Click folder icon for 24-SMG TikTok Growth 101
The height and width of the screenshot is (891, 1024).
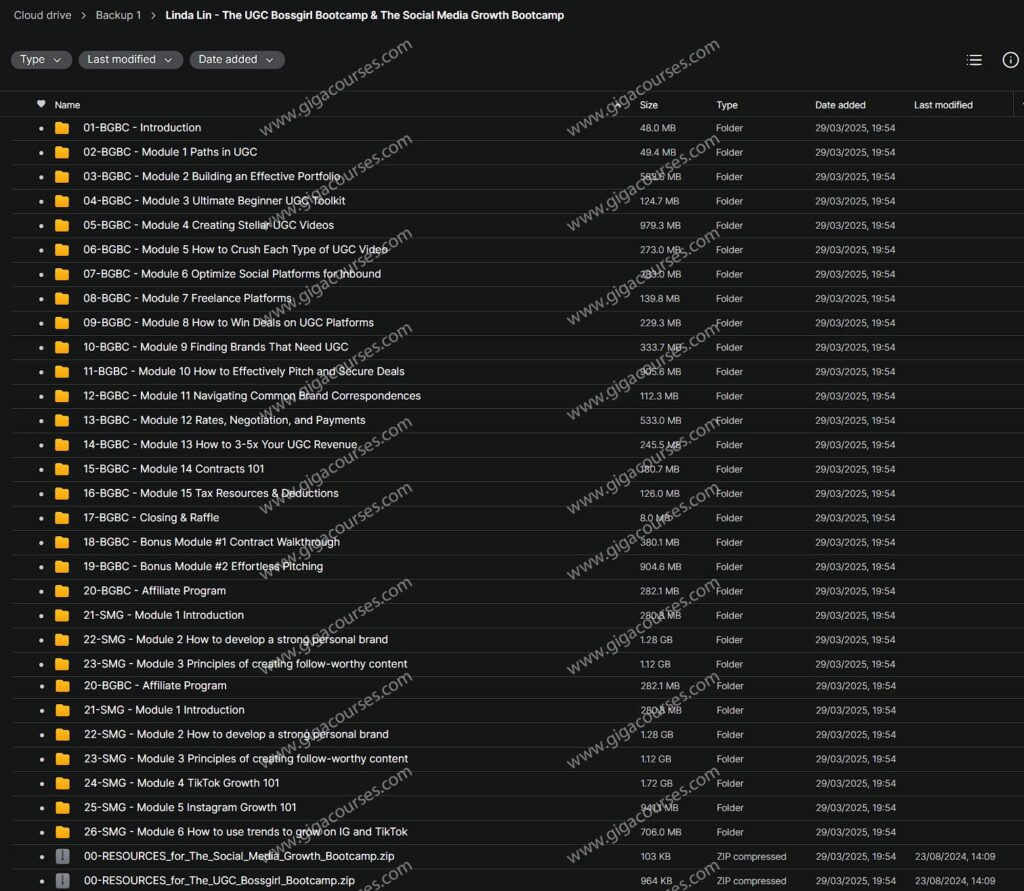click(x=62, y=783)
